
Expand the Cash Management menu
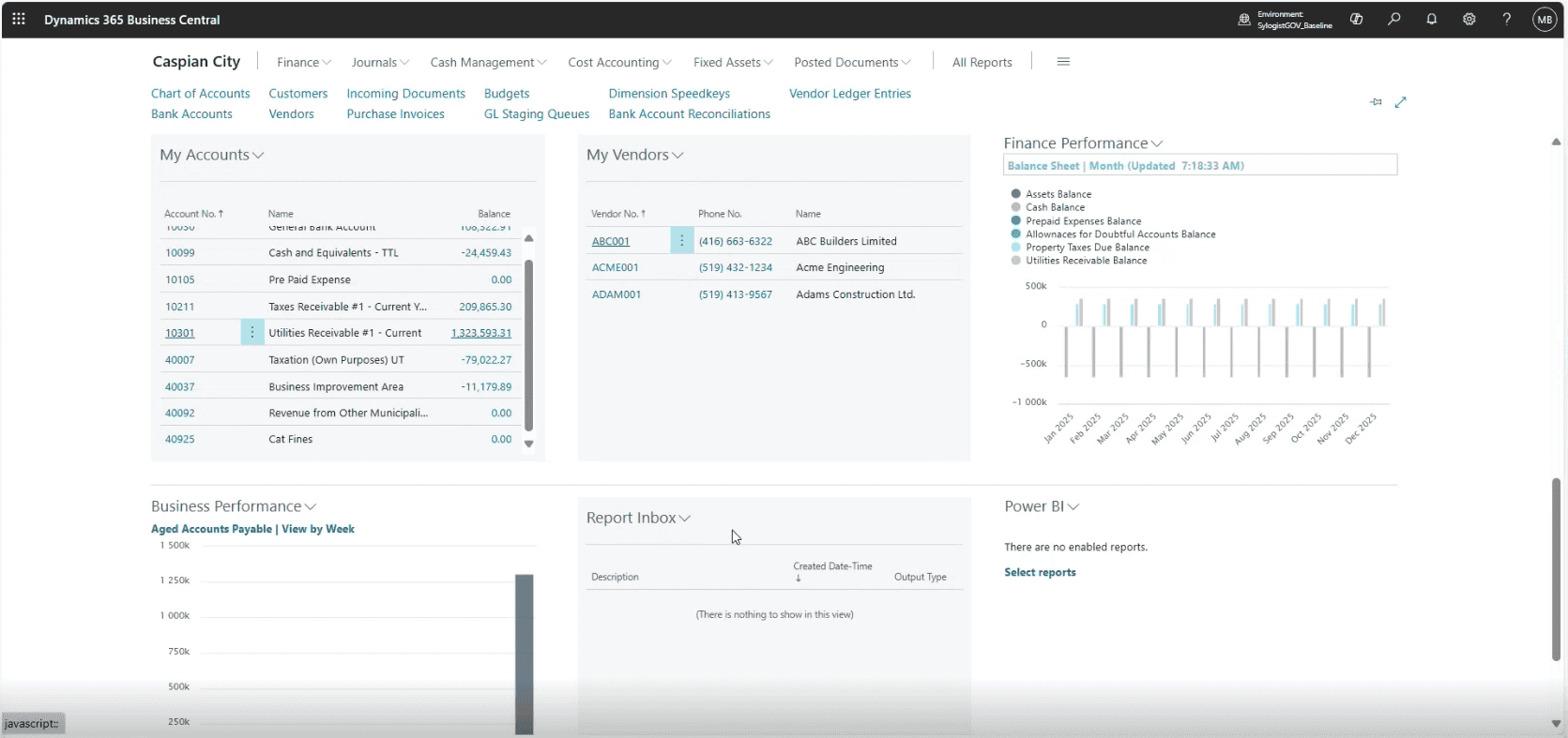tap(488, 63)
